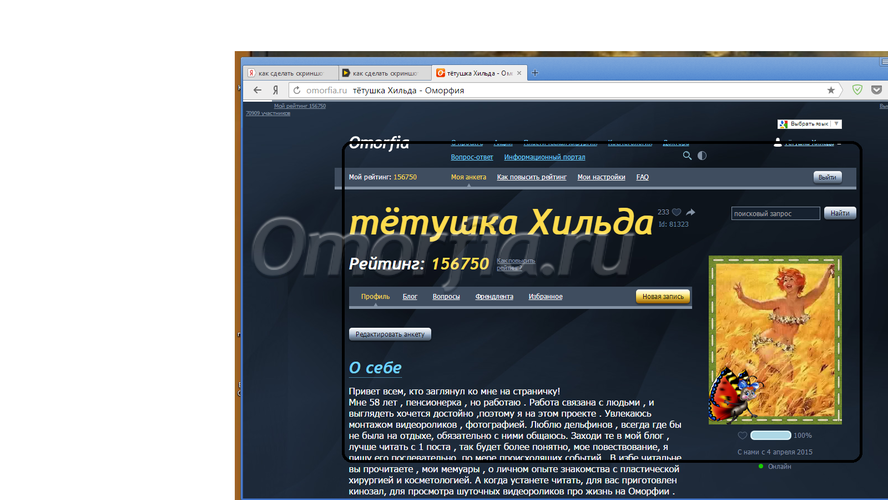Click the 70909 участников link
This screenshot has height=500, width=888.
click(x=268, y=113)
